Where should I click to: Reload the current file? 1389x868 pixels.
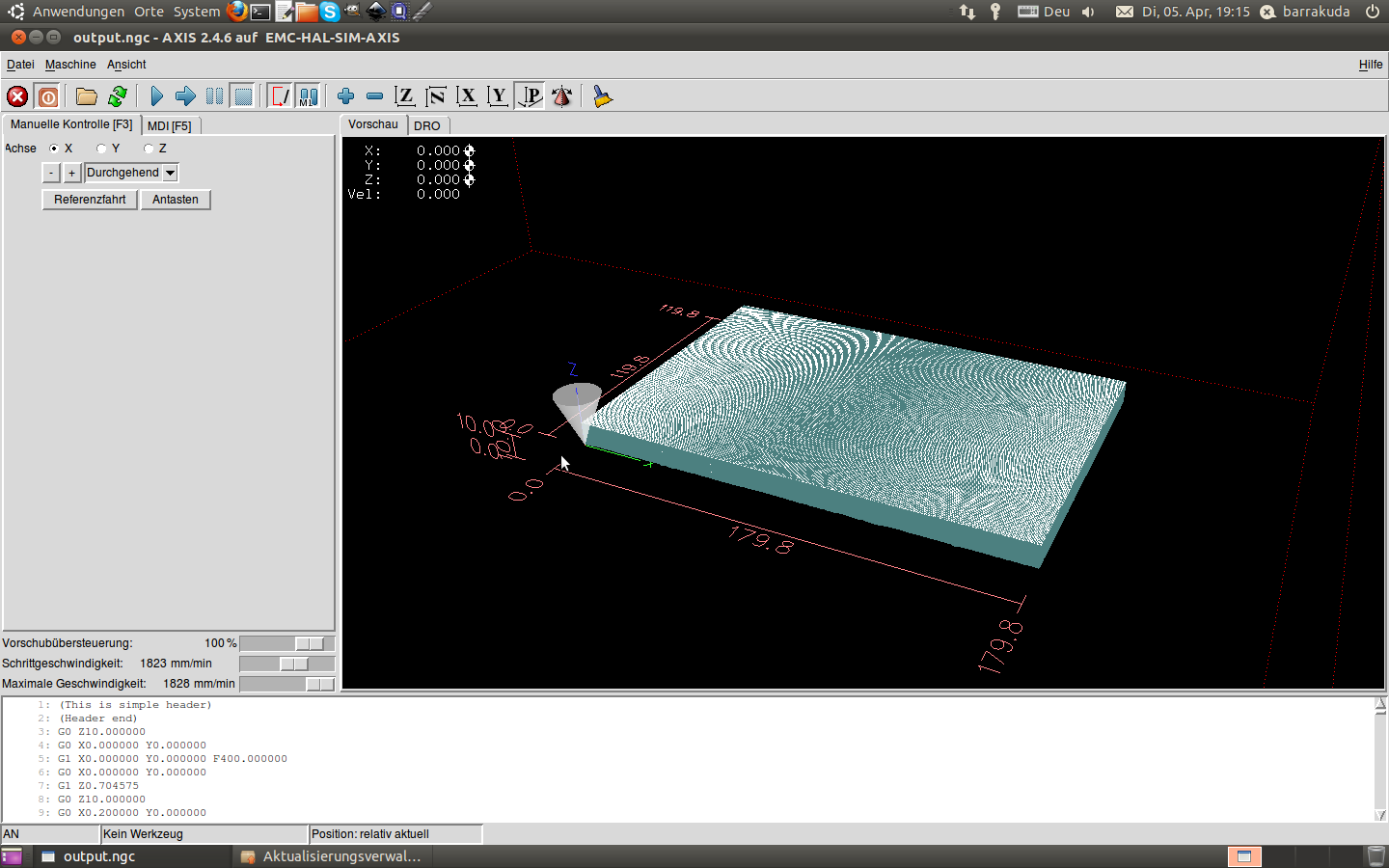click(118, 96)
